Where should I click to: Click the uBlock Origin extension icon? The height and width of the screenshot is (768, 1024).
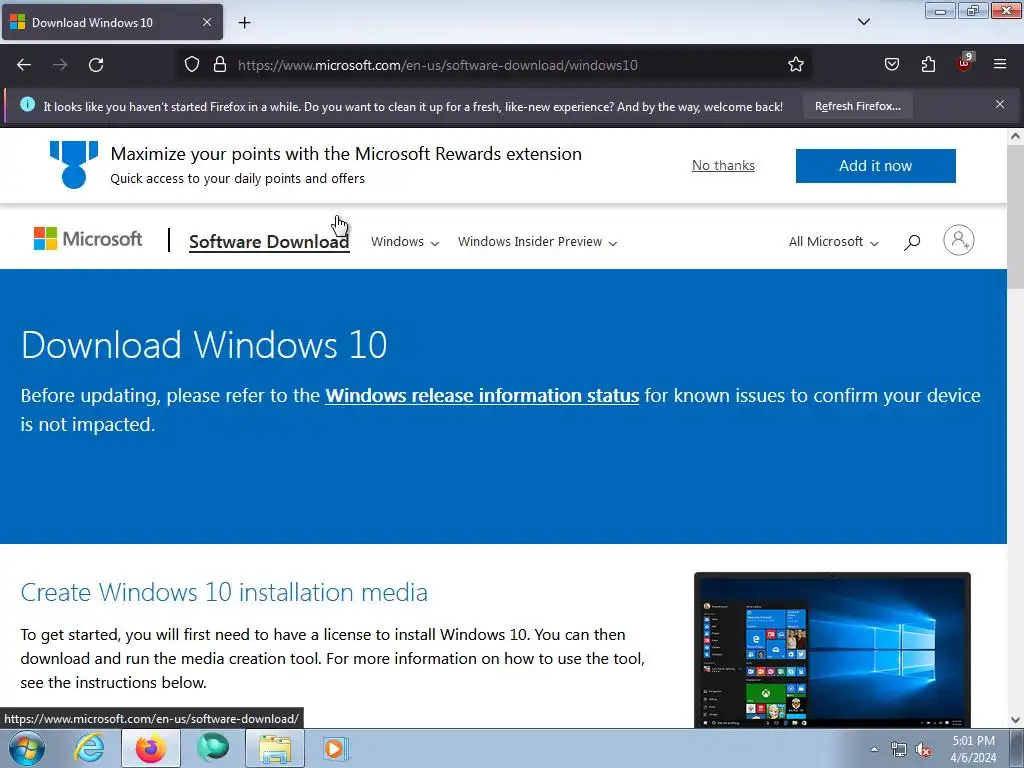pos(964,63)
